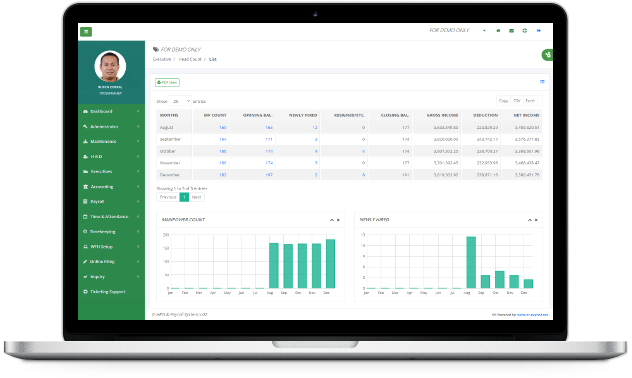Screen dimensions: 632x378
Task: Open the Show entries count dropdown
Action: click(180, 101)
